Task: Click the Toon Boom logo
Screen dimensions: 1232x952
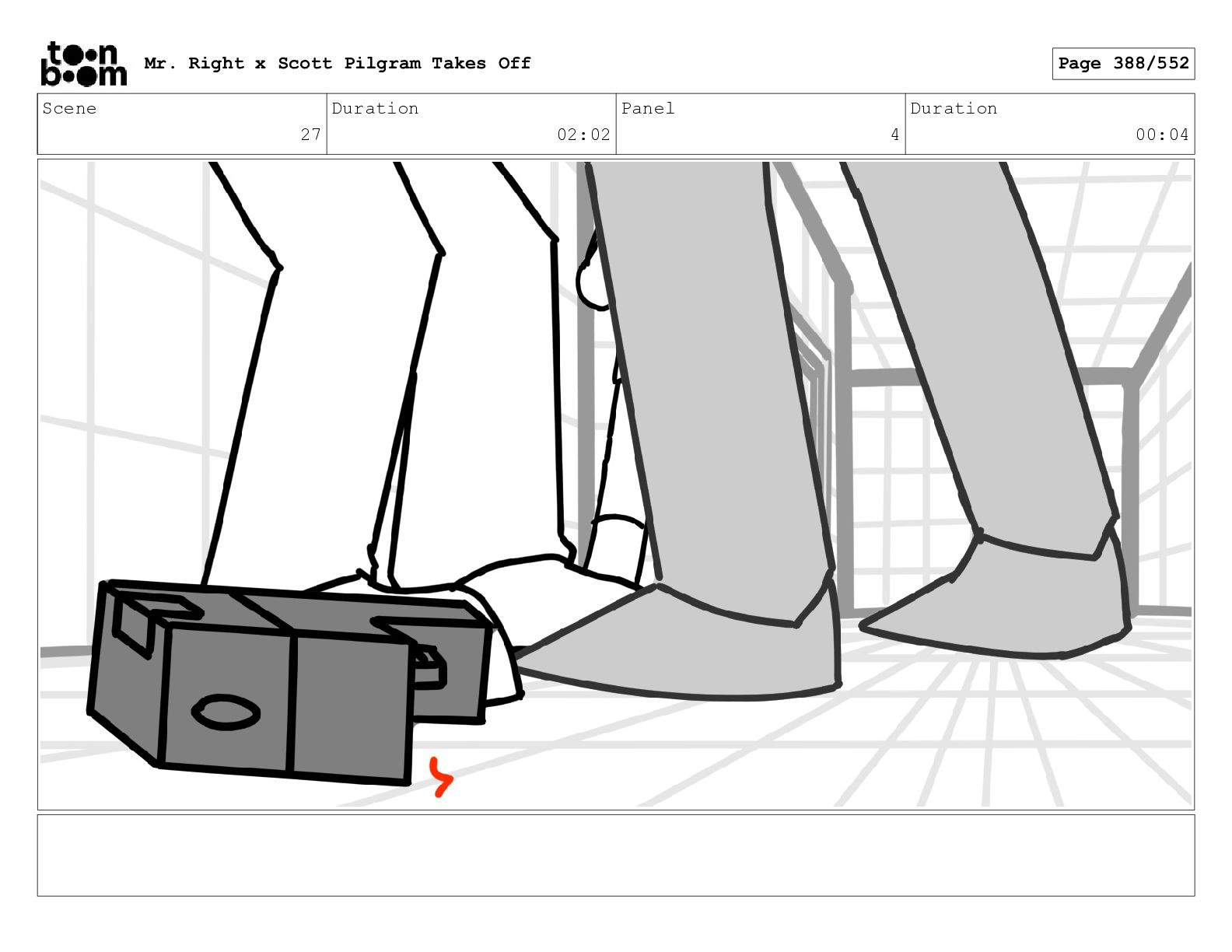Action: pos(83,64)
